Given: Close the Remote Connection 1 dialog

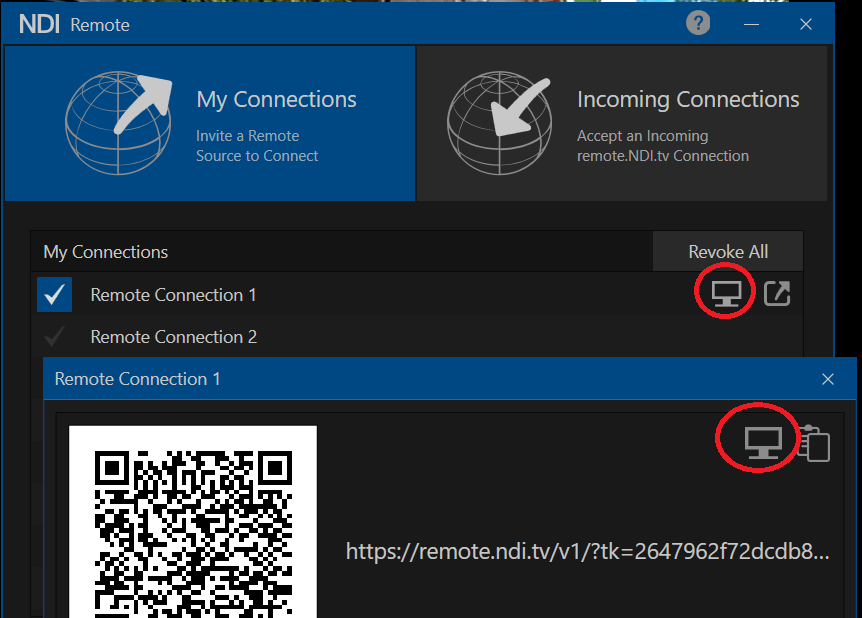Looking at the screenshot, I should [x=828, y=379].
